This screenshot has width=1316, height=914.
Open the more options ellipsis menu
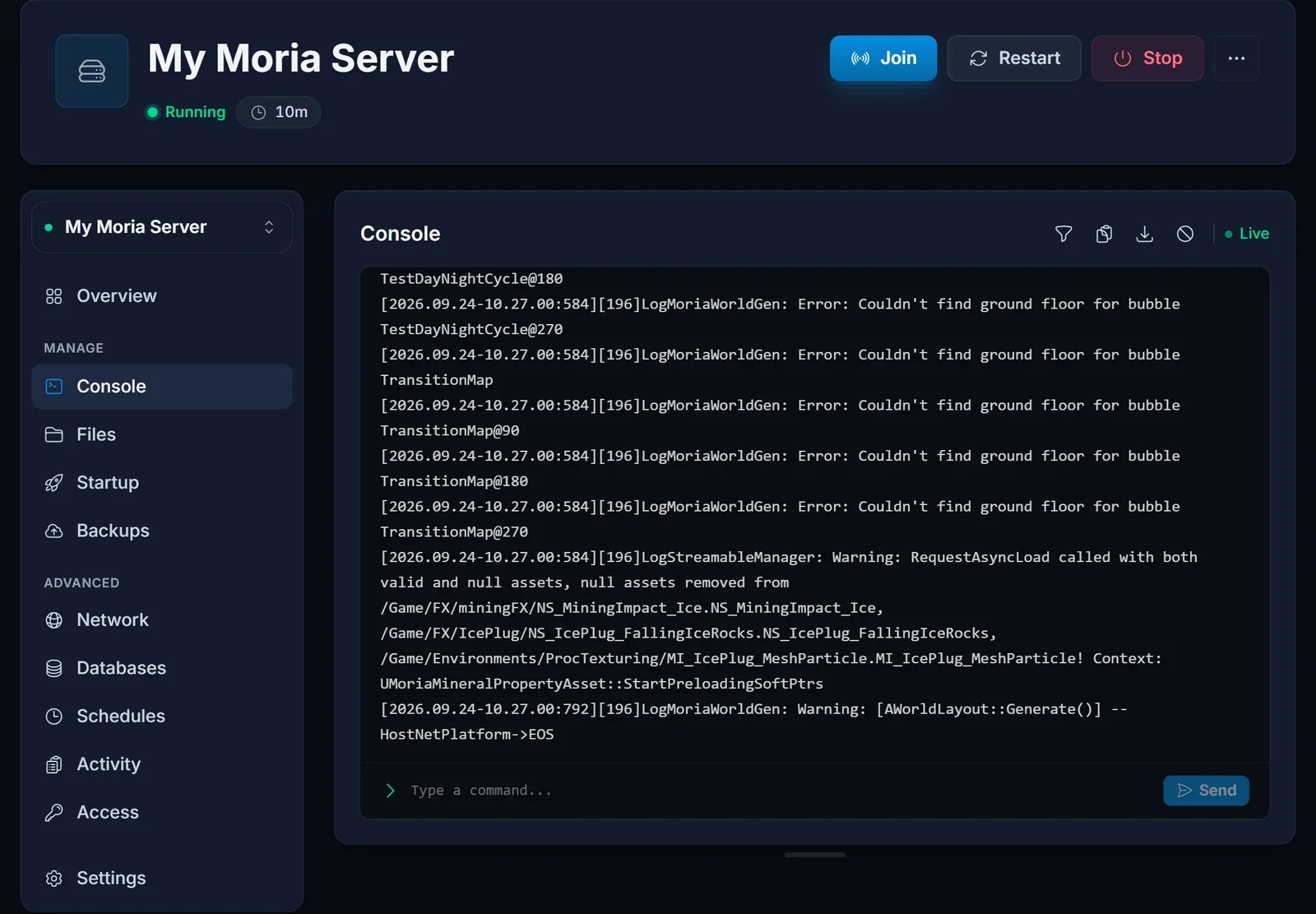point(1236,58)
